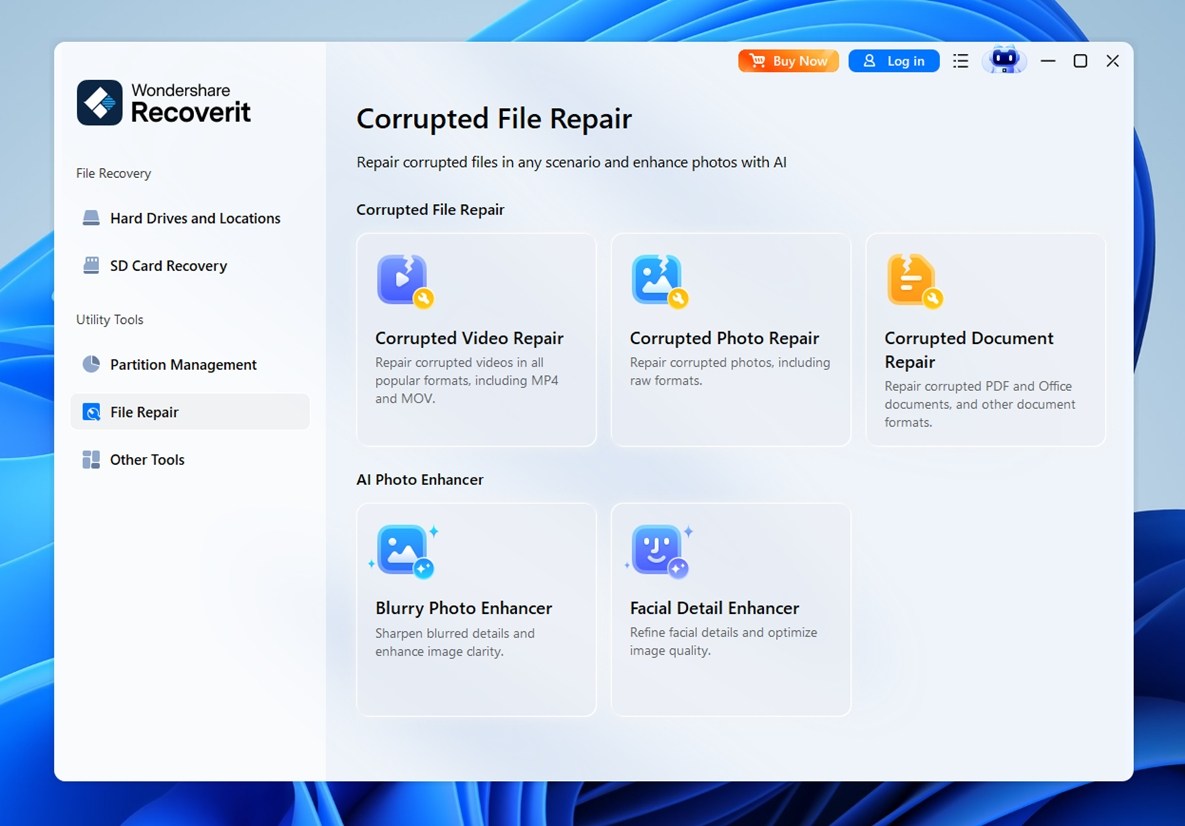Select File Repair in the sidebar
1185x826 pixels.
click(190, 412)
